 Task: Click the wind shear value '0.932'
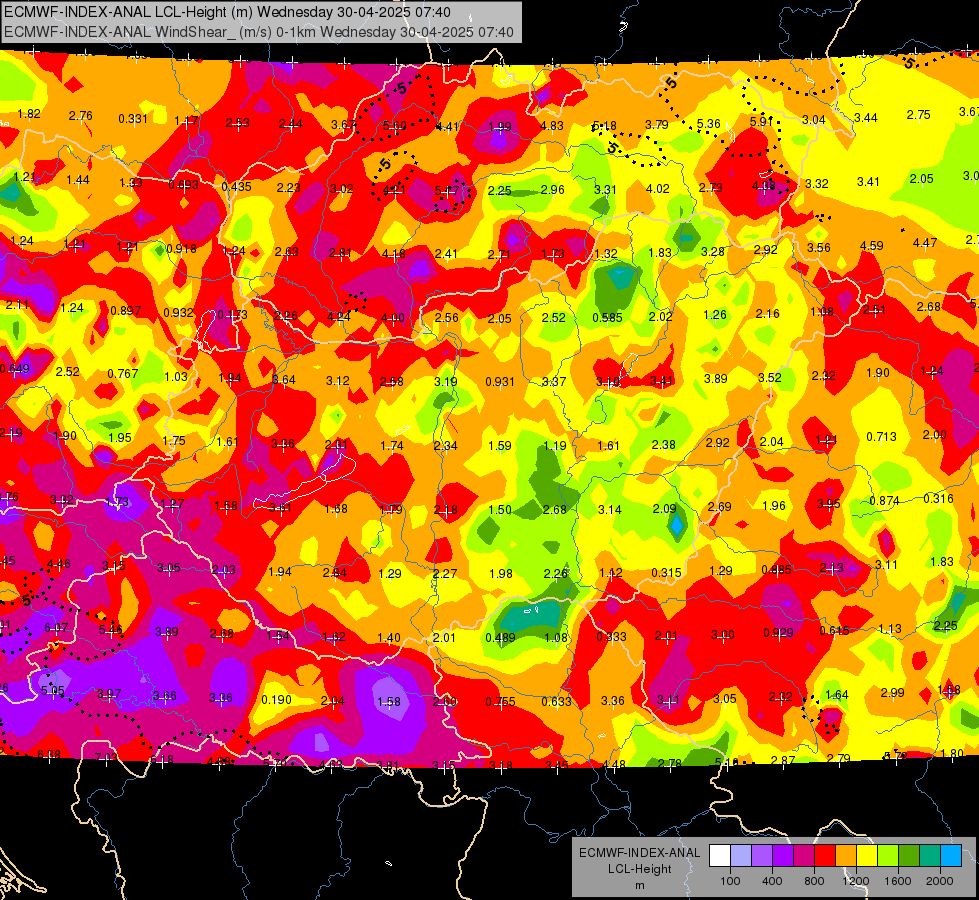tap(179, 312)
